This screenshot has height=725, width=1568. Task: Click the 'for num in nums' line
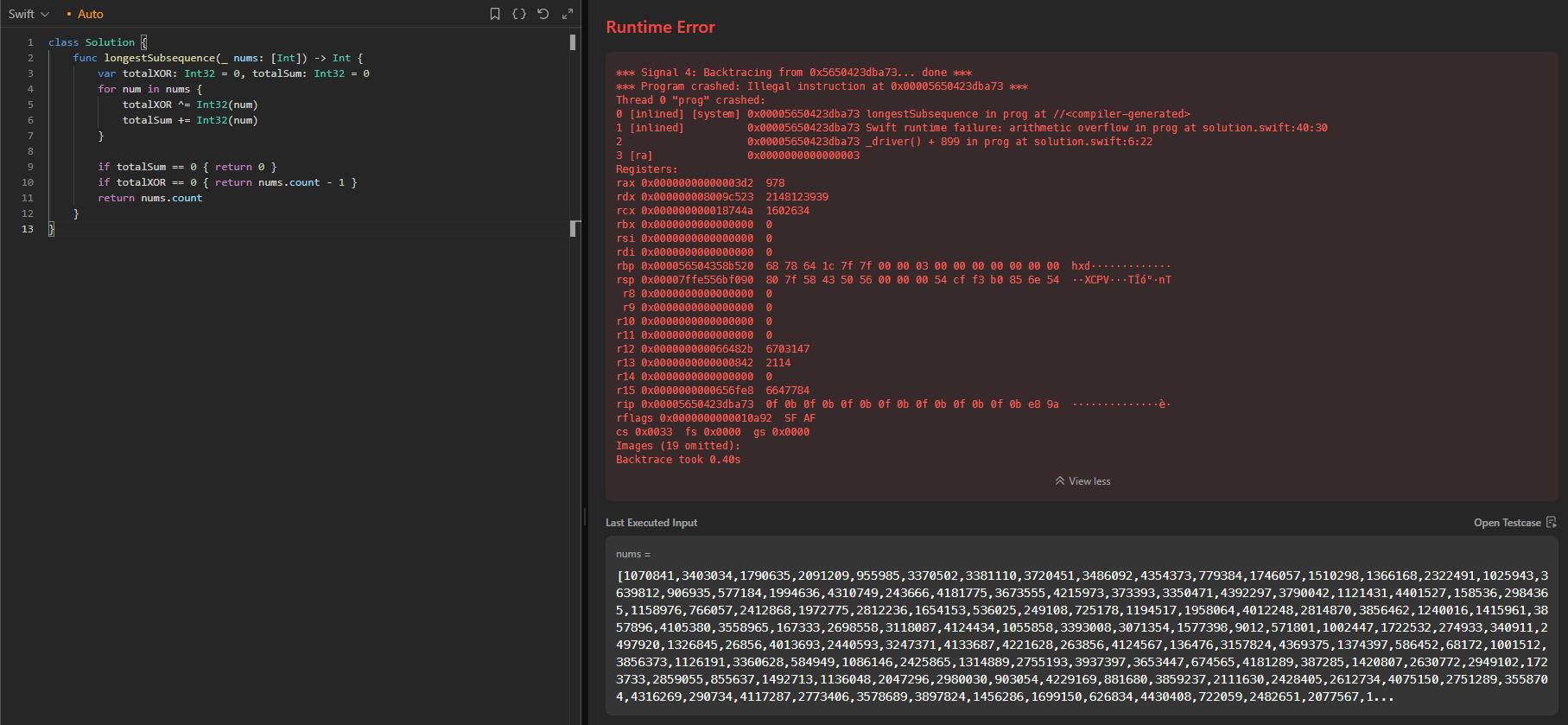click(x=149, y=89)
